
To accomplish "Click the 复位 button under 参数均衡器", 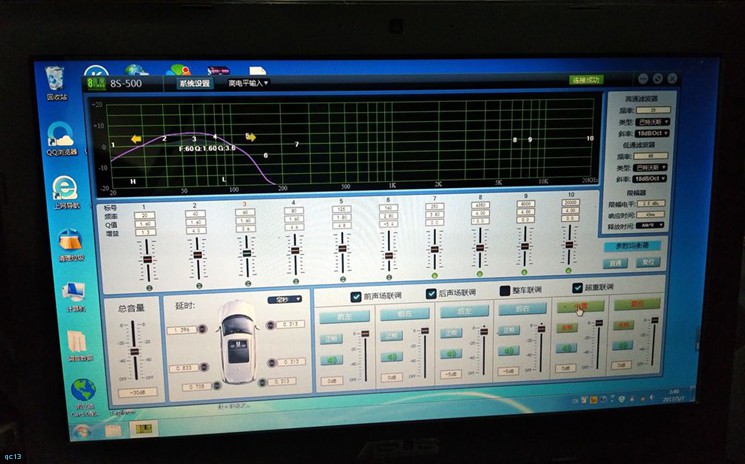I will (648, 262).
